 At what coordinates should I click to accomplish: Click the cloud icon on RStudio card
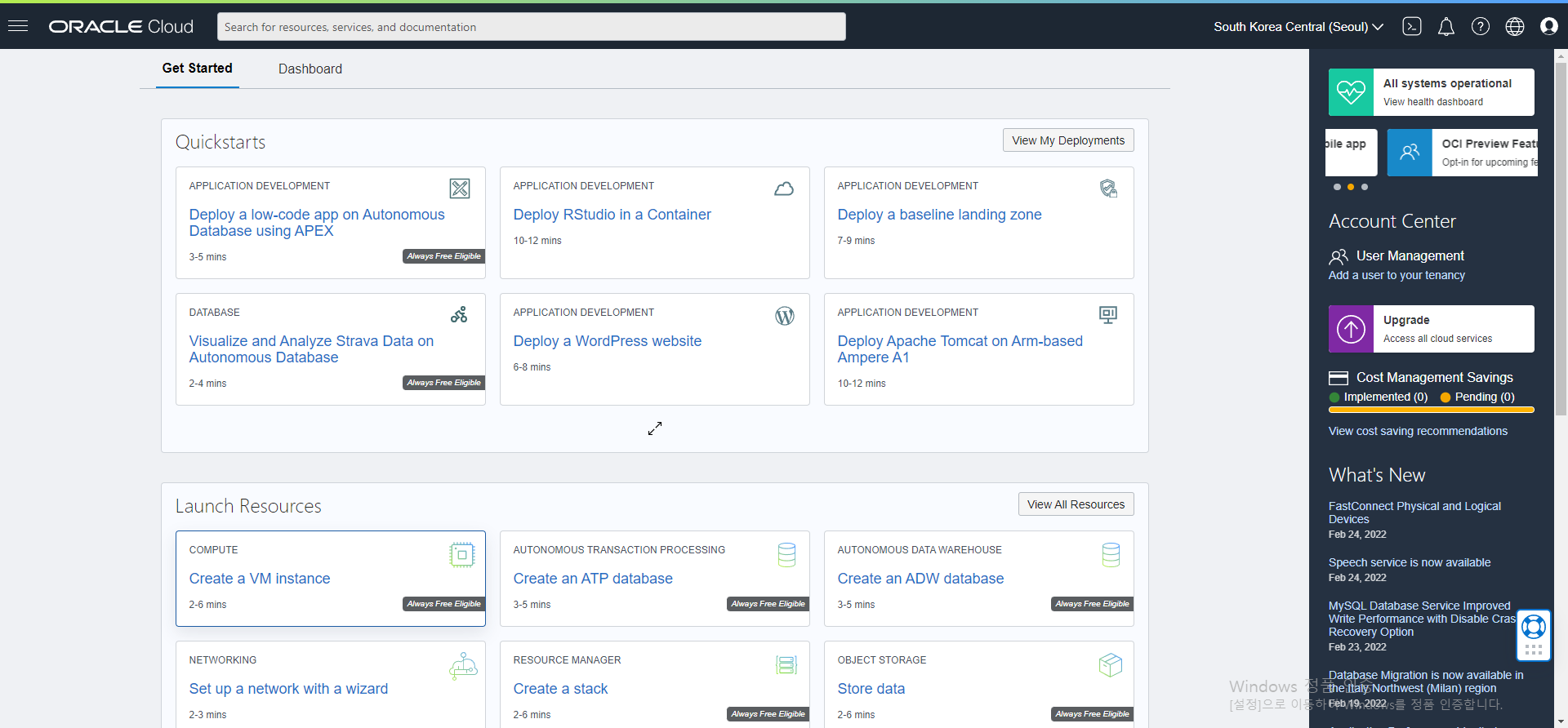[784, 189]
